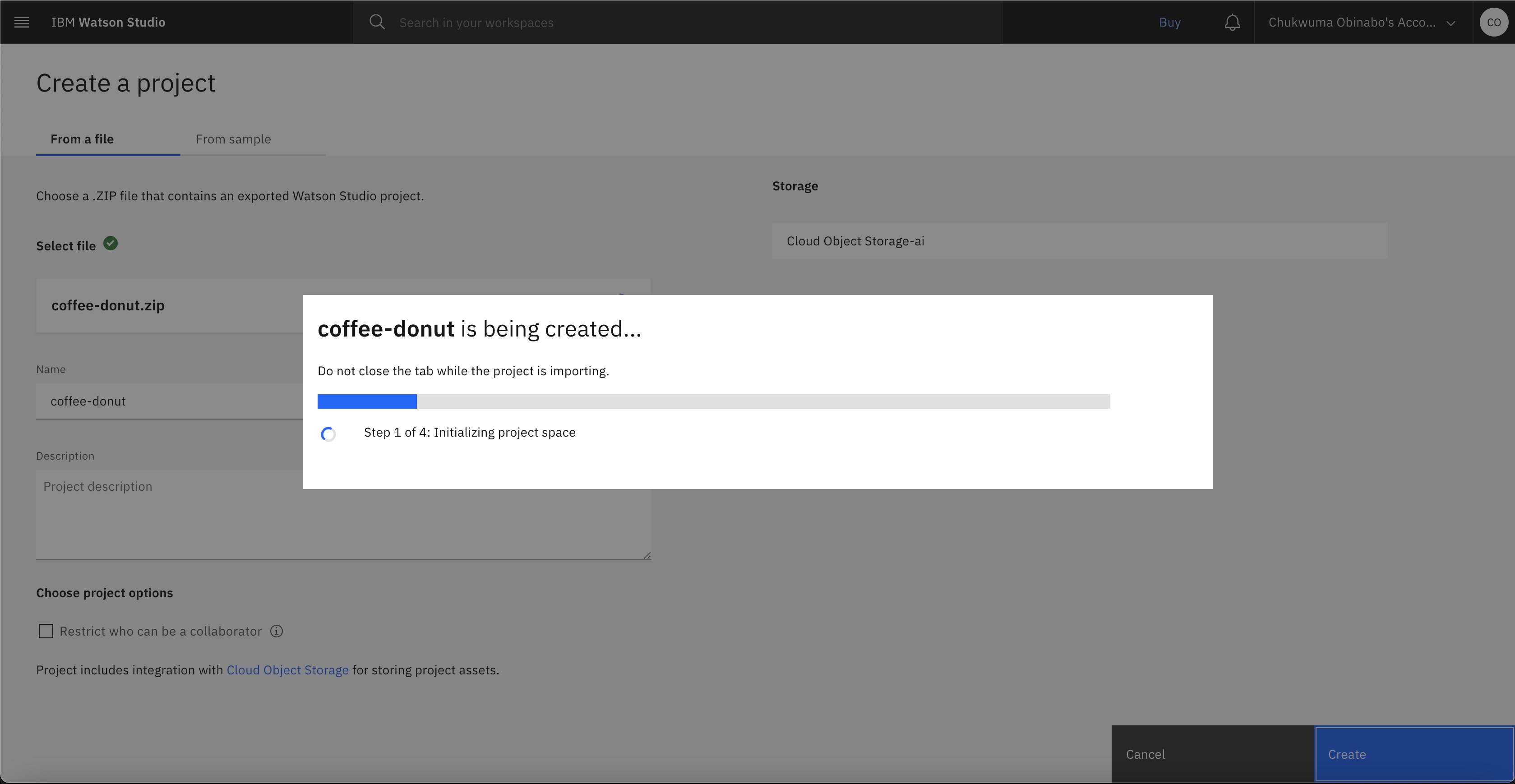
Task: Click the green file-selected checkmark icon
Action: [111, 244]
